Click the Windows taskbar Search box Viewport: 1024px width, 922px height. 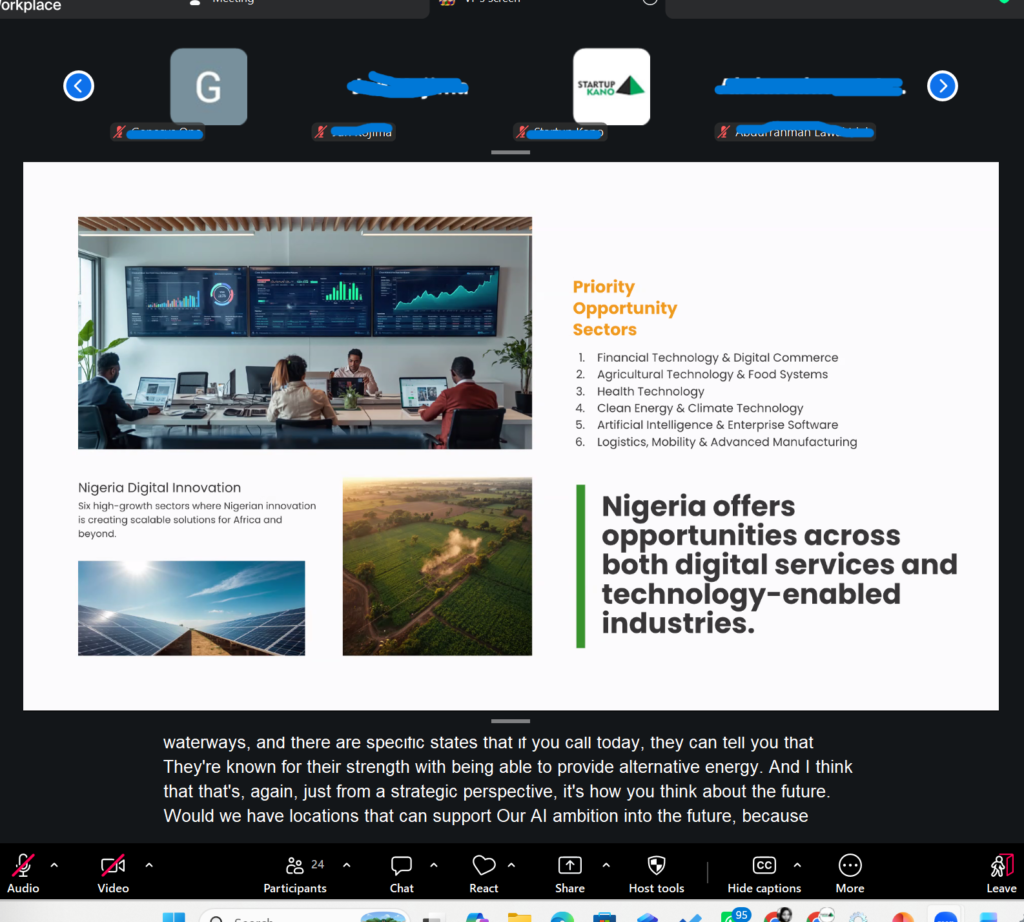(x=304, y=915)
